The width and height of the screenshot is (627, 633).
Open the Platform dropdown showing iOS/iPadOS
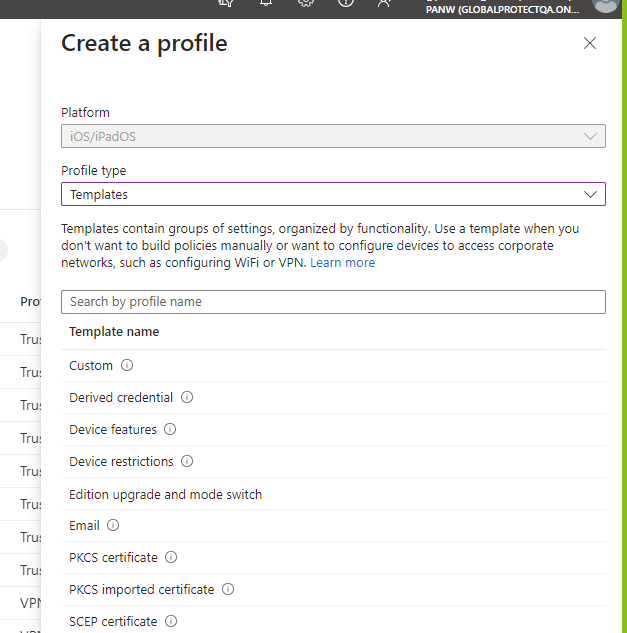333,136
